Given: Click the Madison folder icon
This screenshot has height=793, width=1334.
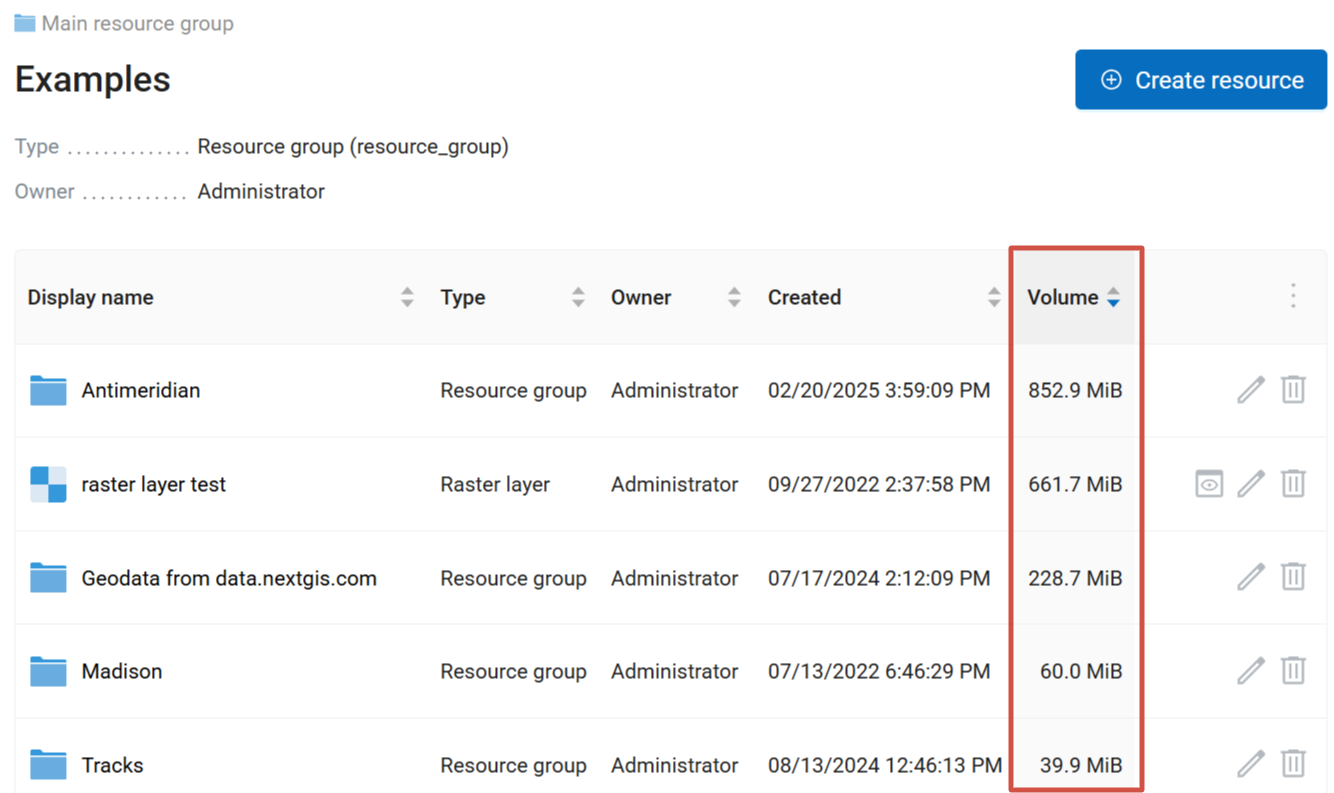Looking at the screenshot, I should [x=48, y=671].
